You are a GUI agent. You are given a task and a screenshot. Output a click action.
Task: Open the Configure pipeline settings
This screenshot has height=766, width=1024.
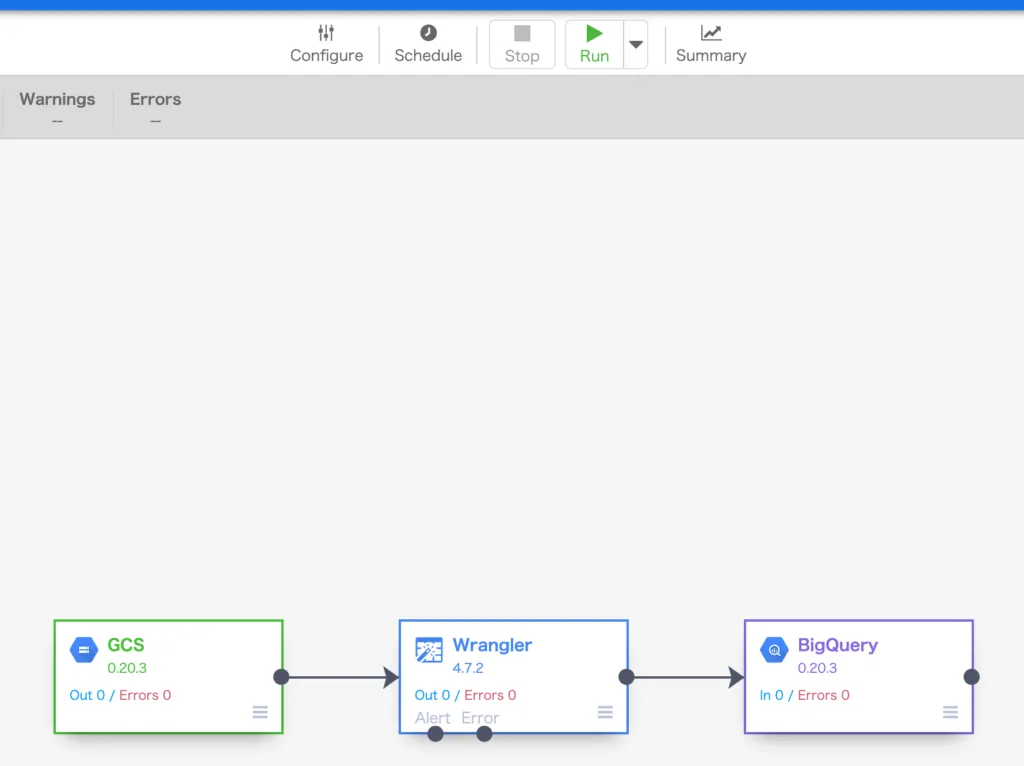tap(326, 44)
